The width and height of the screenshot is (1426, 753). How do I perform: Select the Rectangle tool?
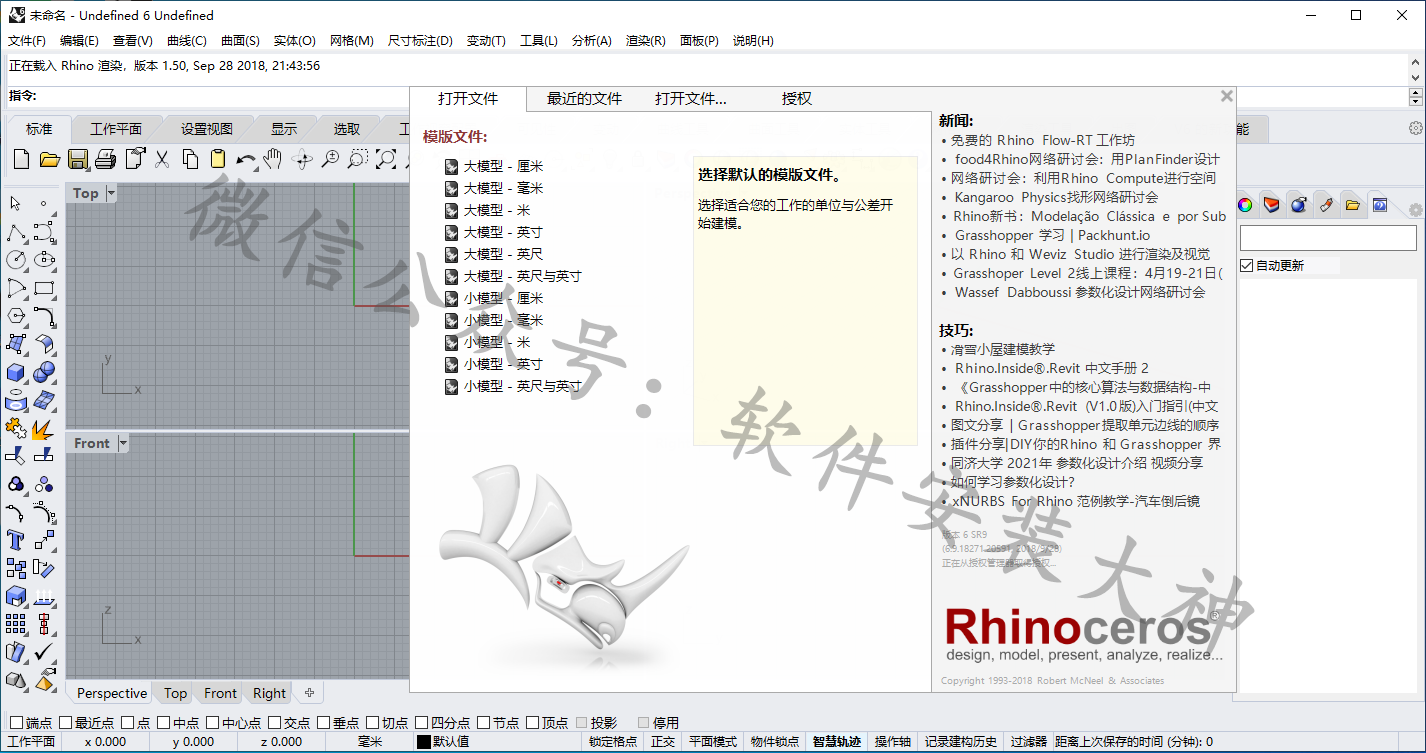tap(44, 289)
